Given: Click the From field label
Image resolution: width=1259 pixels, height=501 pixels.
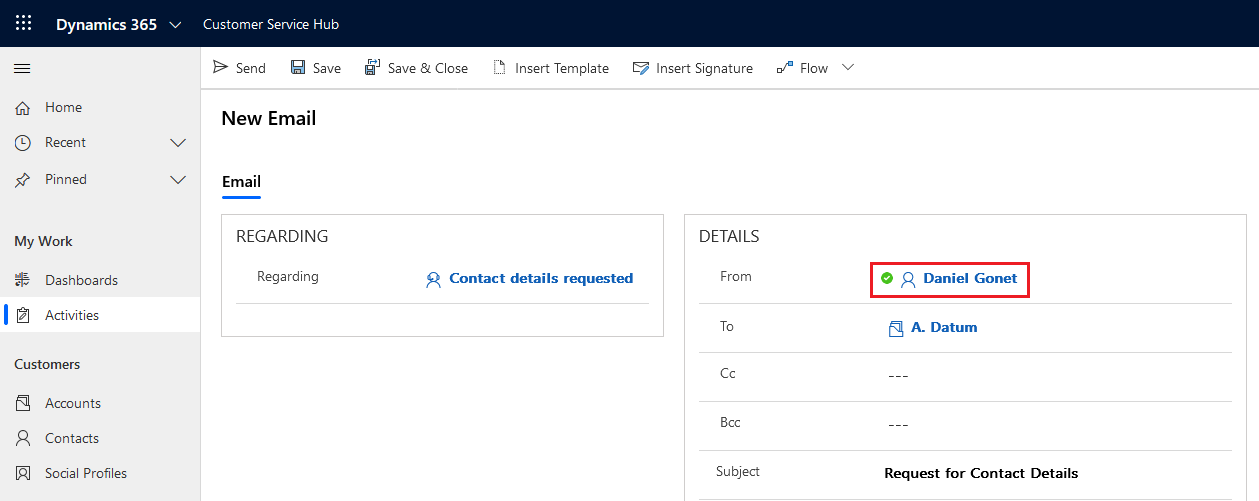Looking at the screenshot, I should pyautogui.click(x=735, y=276).
